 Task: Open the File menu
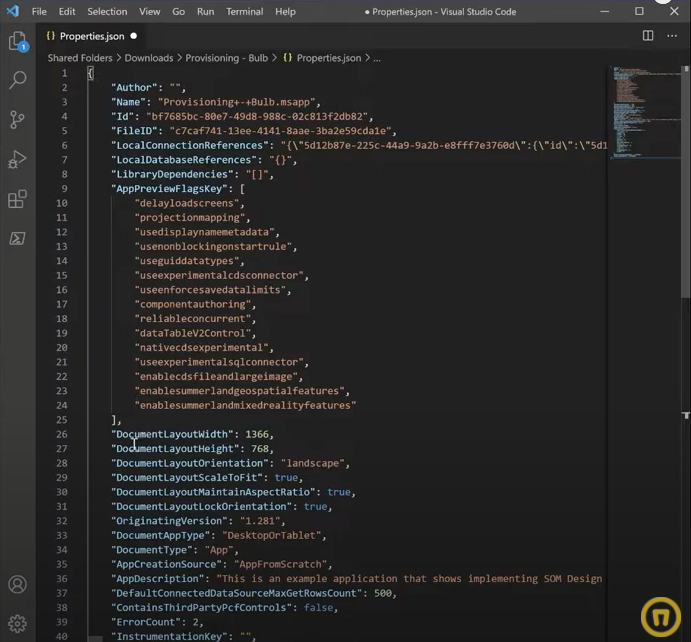(x=39, y=12)
